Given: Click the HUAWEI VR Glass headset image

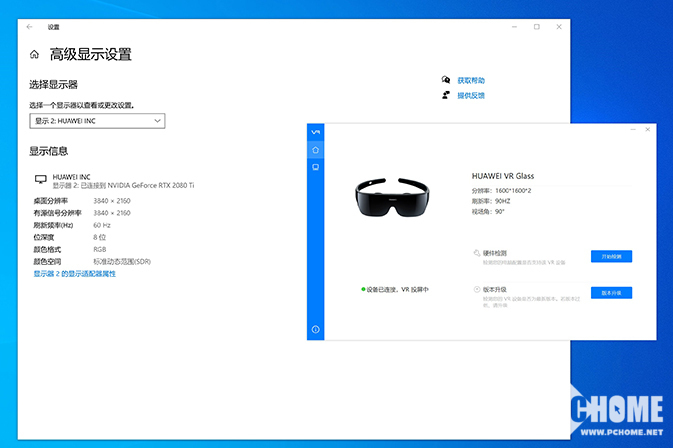Looking at the screenshot, I should (392, 197).
